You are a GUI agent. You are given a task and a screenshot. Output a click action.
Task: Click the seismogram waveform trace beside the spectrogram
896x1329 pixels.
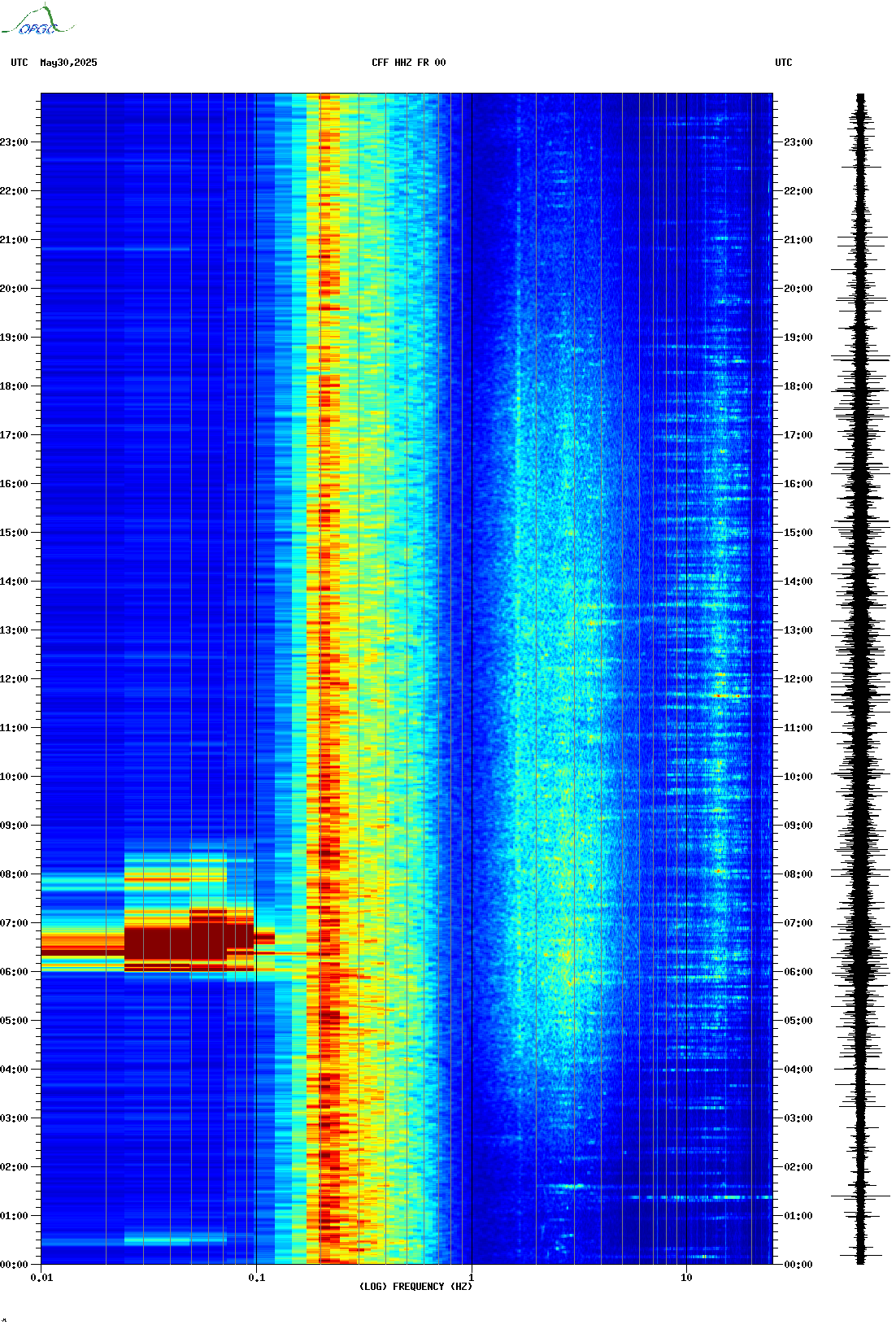(x=860, y=679)
